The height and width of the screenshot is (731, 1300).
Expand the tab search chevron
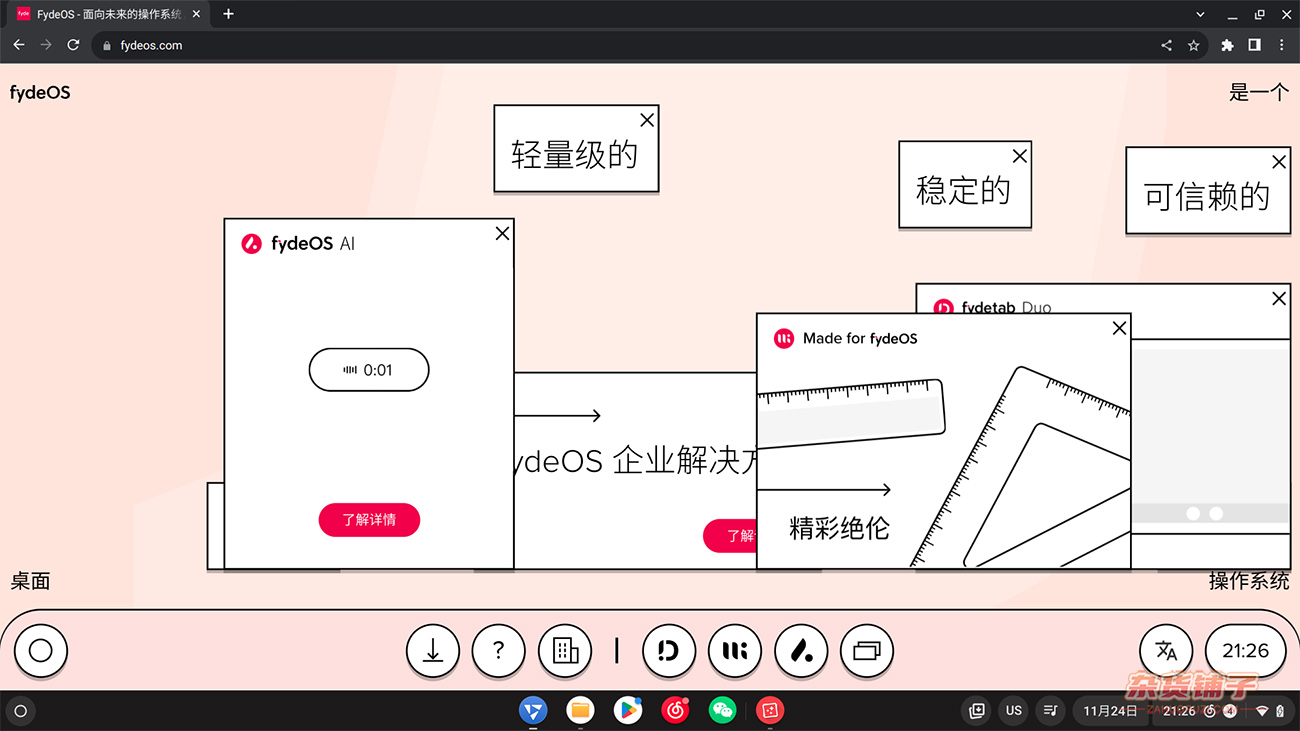[1200, 14]
